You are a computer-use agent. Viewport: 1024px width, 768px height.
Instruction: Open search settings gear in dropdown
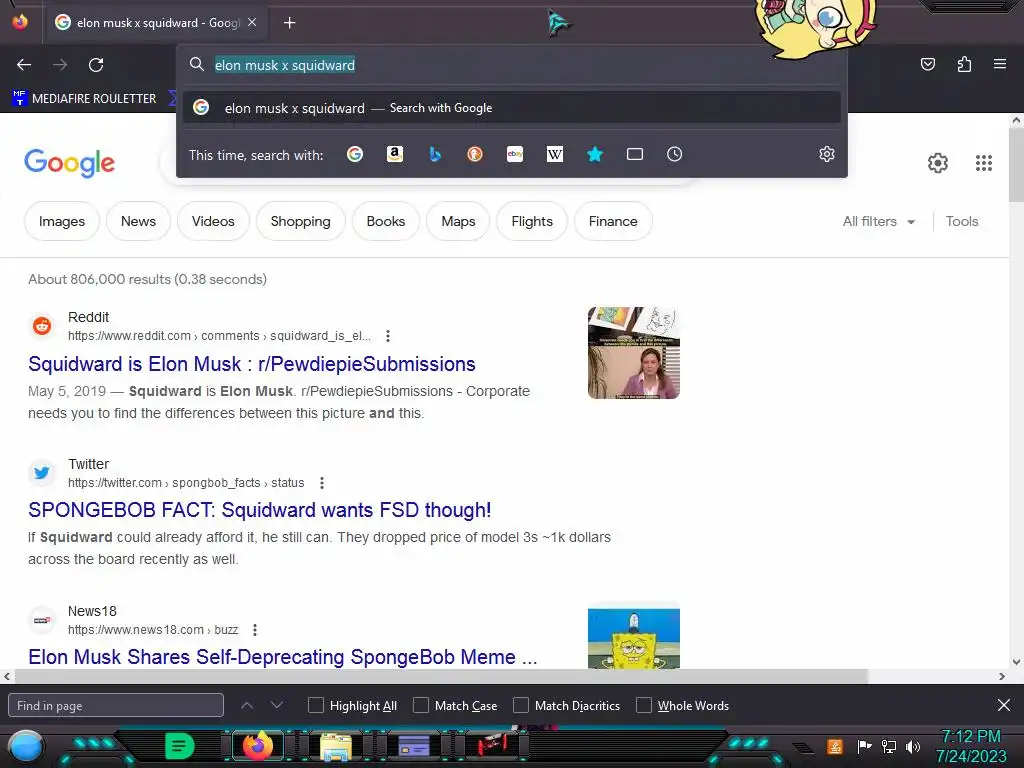point(827,154)
